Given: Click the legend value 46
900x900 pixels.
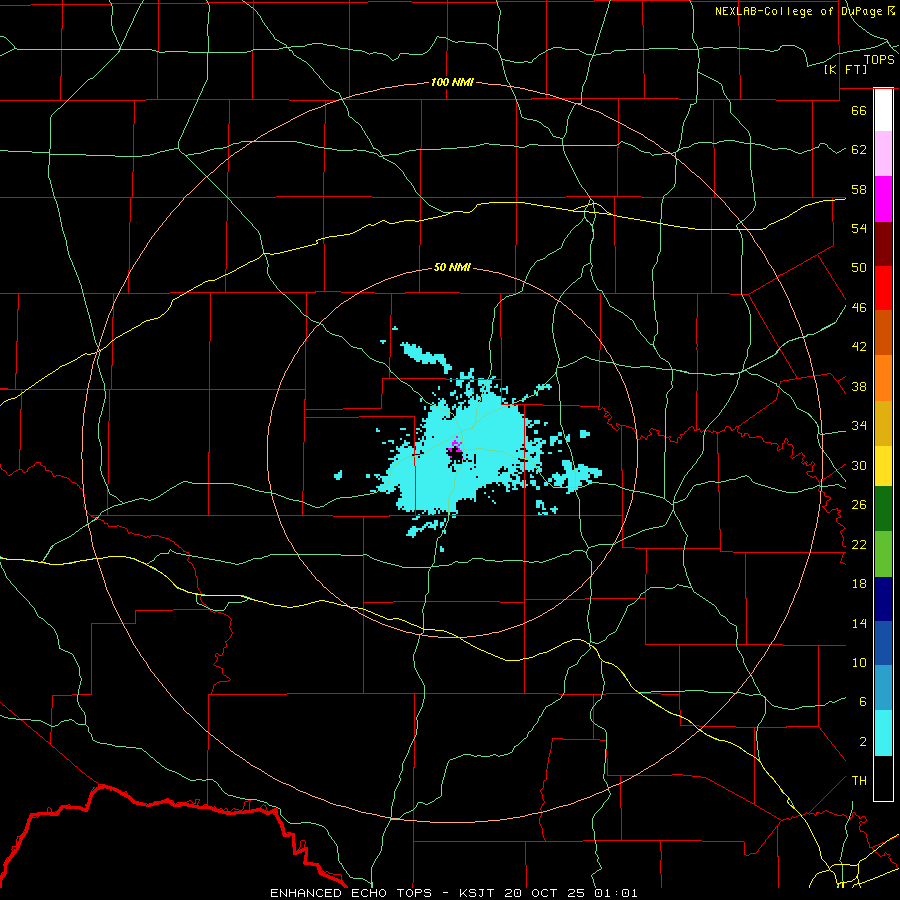Looking at the screenshot, I should tap(859, 308).
